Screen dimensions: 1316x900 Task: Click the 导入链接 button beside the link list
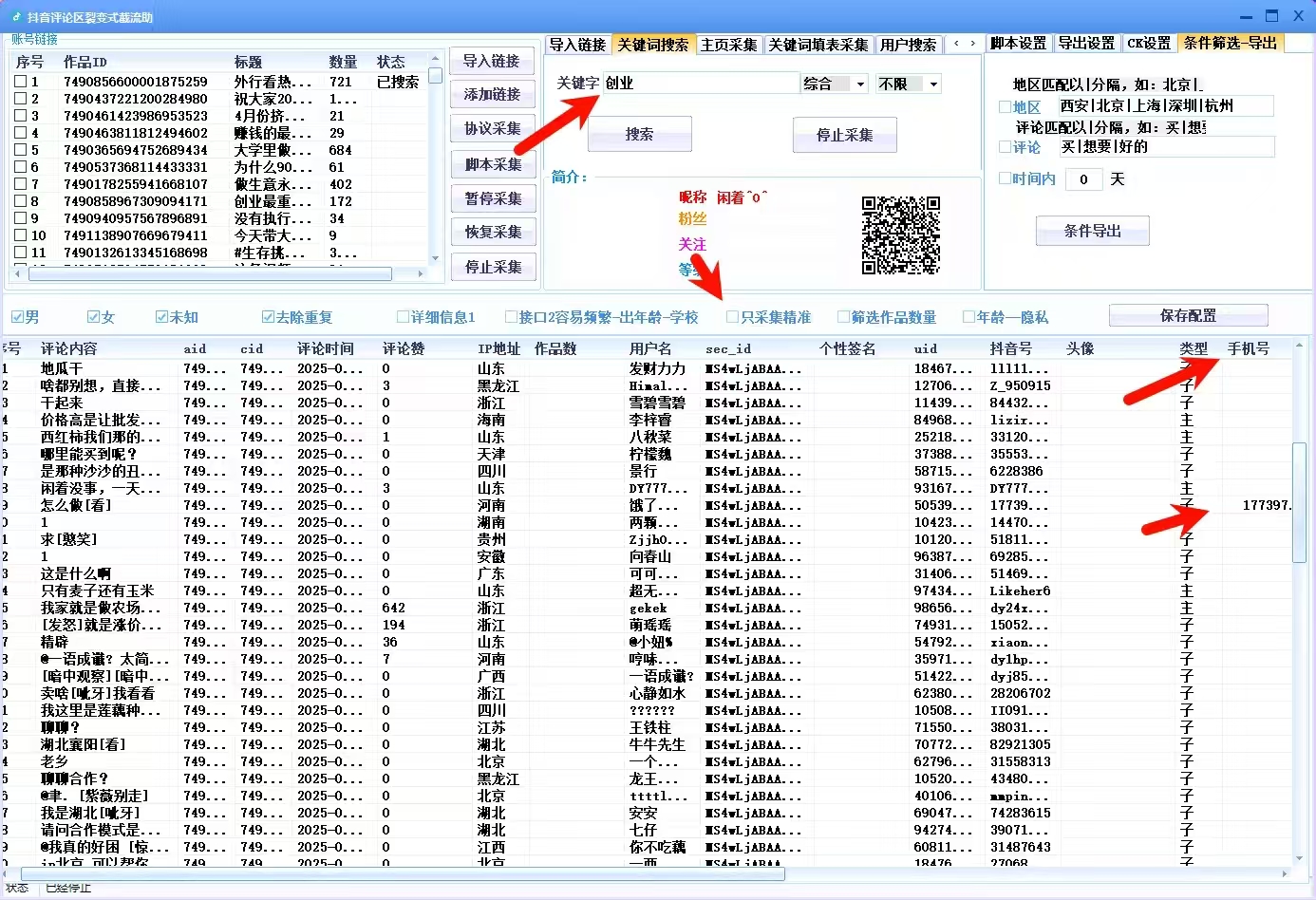pyautogui.click(x=492, y=62)
